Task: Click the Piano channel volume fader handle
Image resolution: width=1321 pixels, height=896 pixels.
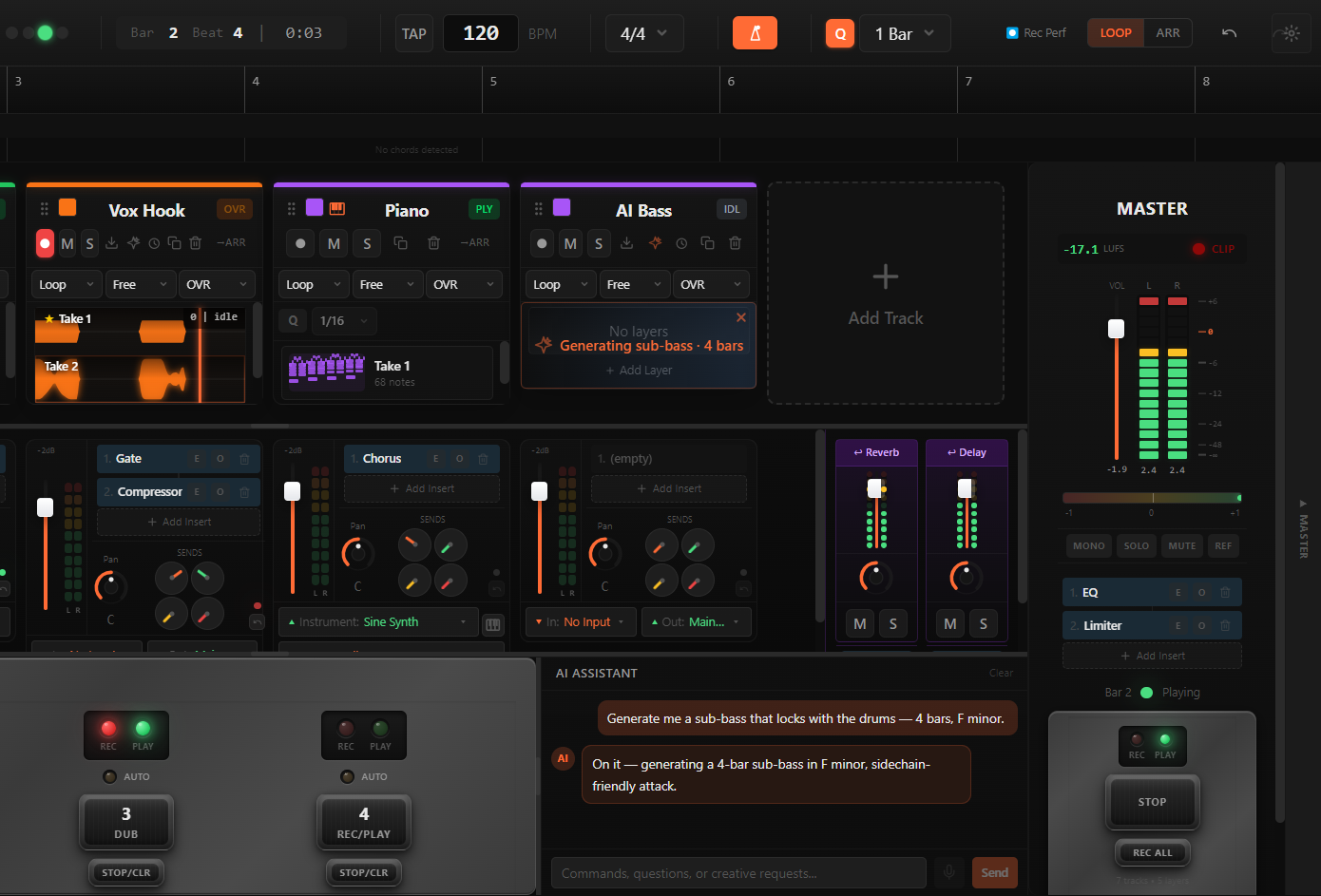Action: point(293,490)
